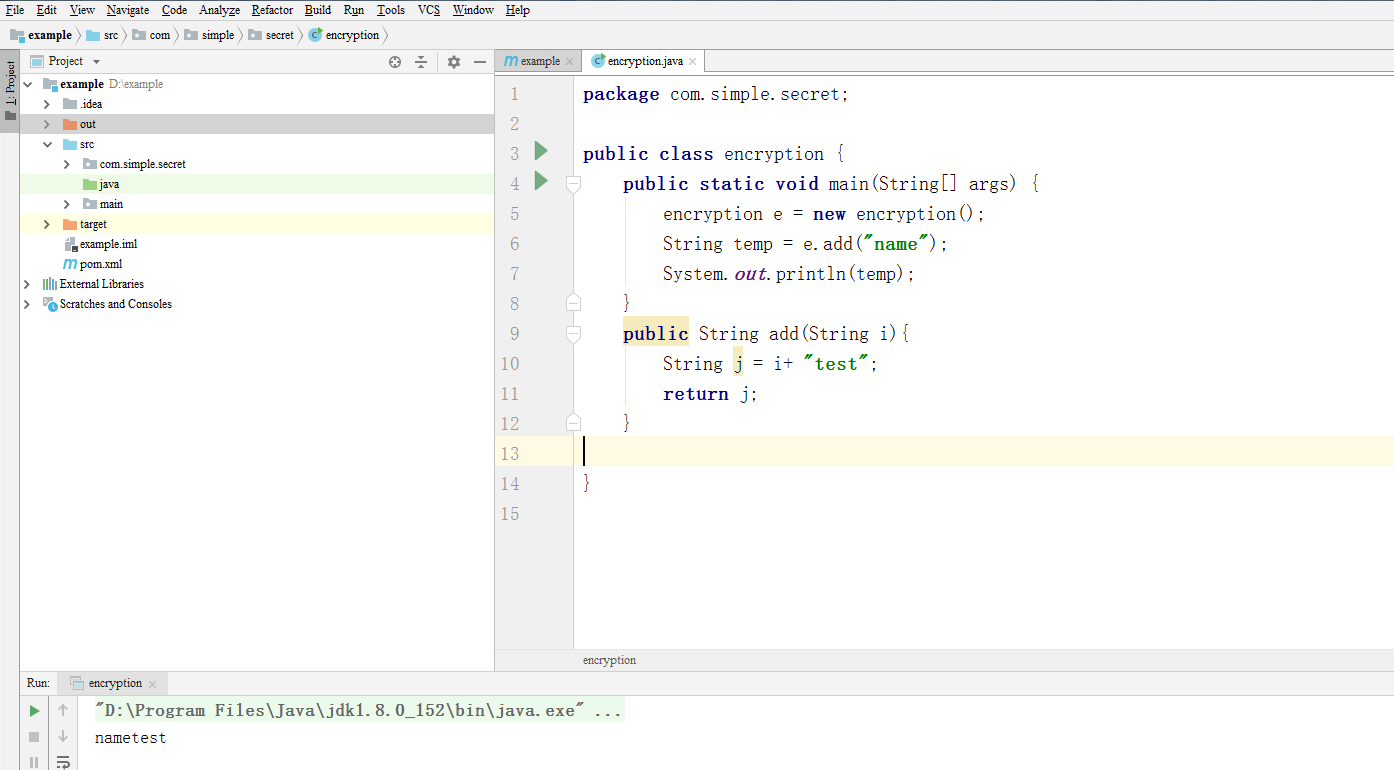
Task: Expand Scratches and Consoles node
Action: point(27,304)
